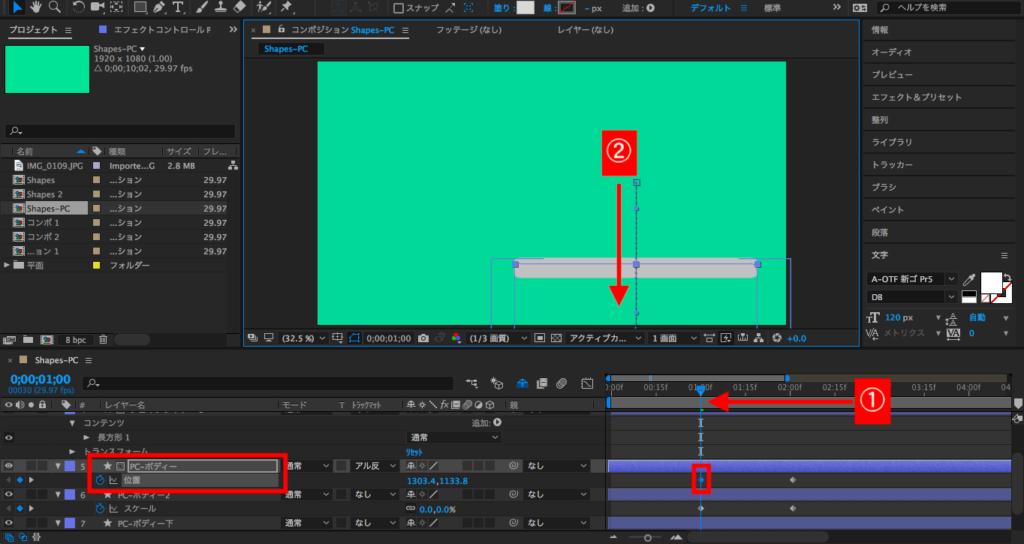Image resolution: width=1024 pixels, height=544 pixels.
Task: Select the Hand tool
Action: click(38, 8)
